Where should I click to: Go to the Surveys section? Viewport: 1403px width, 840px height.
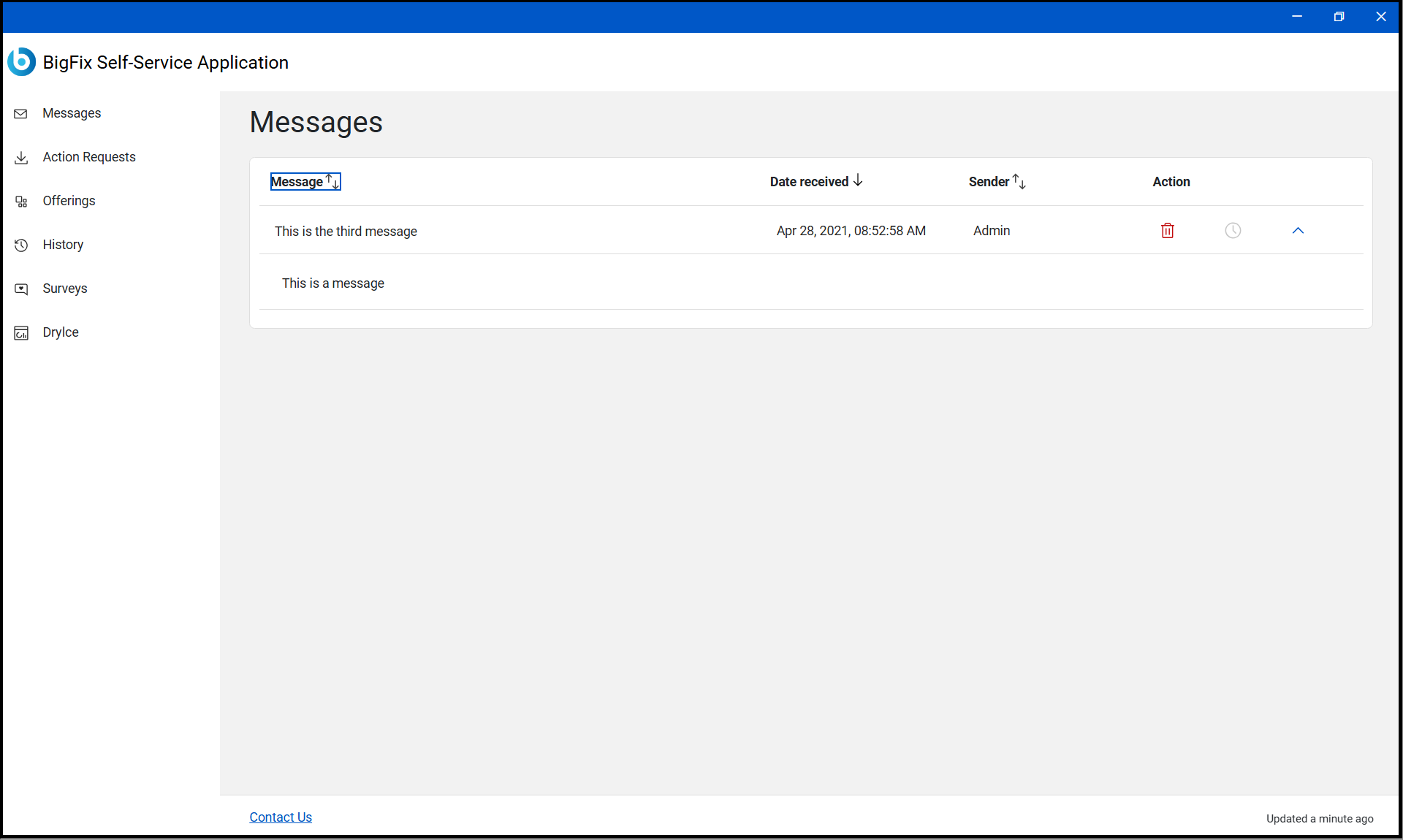pyautogui.click(x=64, y=289)
